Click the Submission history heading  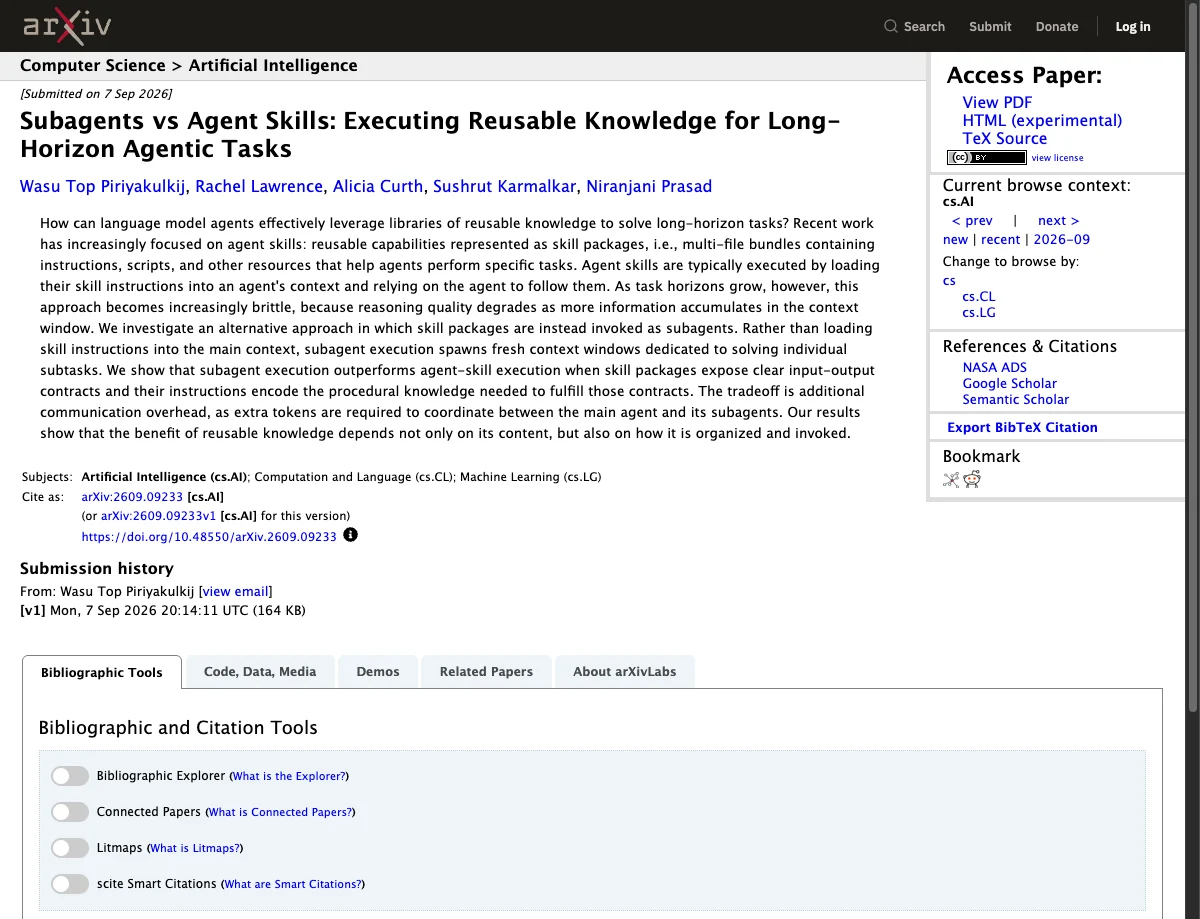[x=97, y=568]
